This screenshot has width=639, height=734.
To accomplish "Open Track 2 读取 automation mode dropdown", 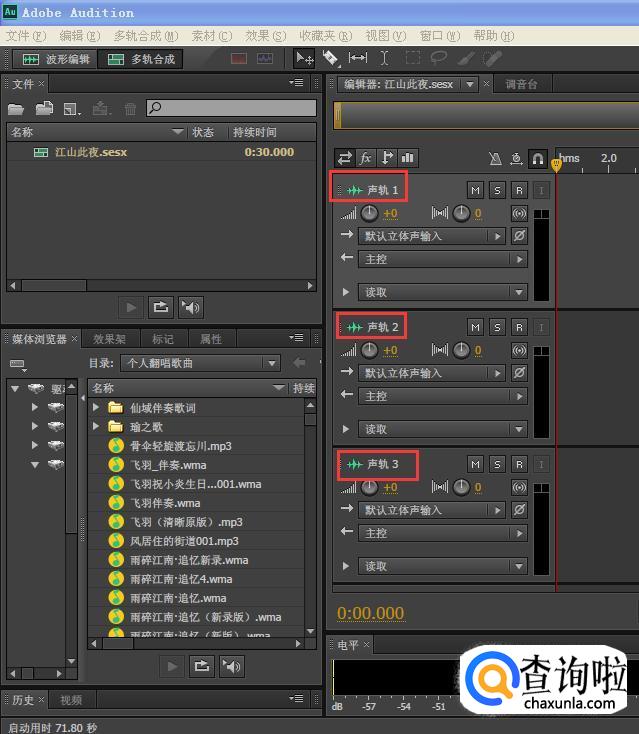I will tap(443, 429).
